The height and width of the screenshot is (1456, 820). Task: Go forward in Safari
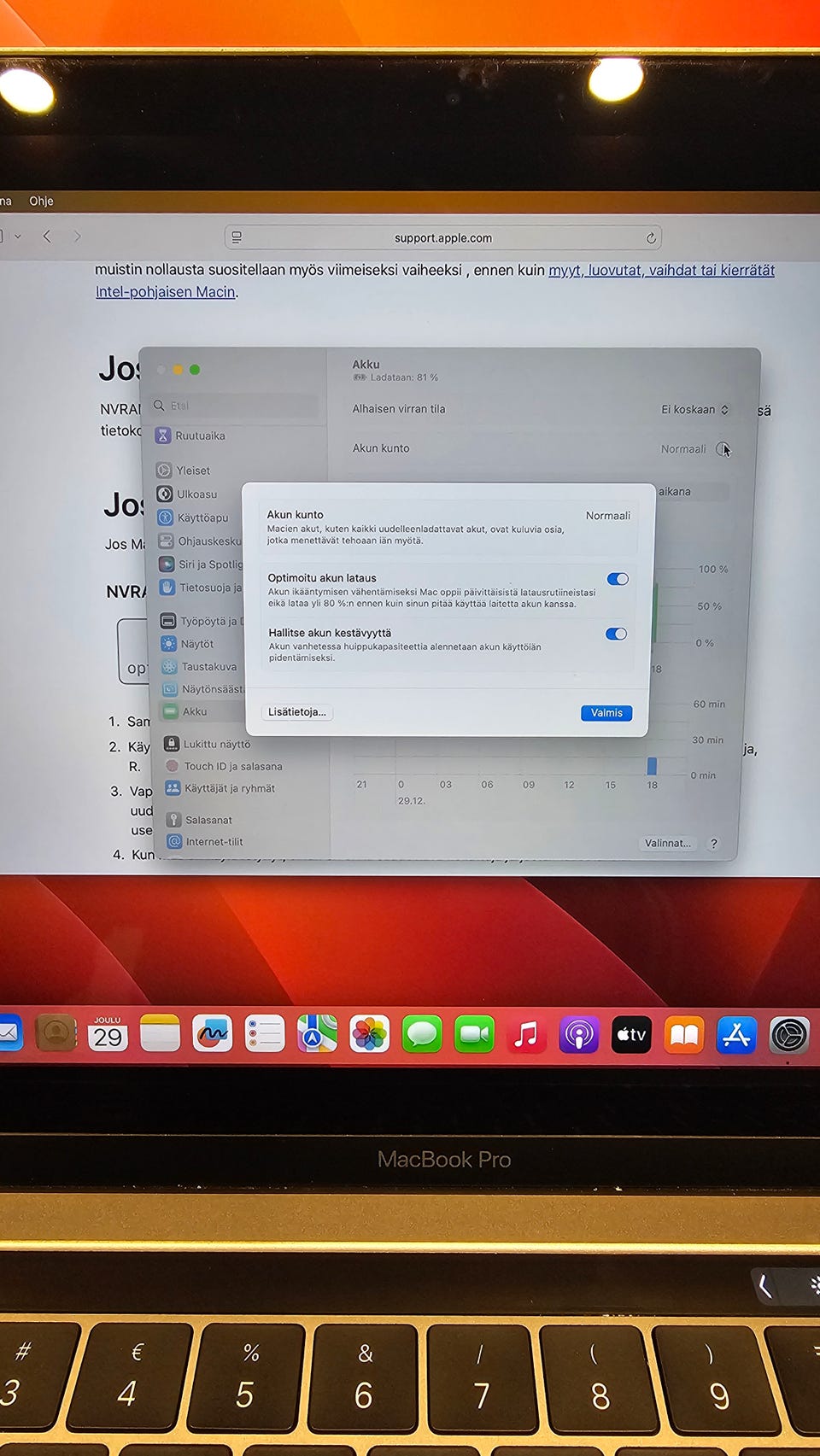coord(77,237)
